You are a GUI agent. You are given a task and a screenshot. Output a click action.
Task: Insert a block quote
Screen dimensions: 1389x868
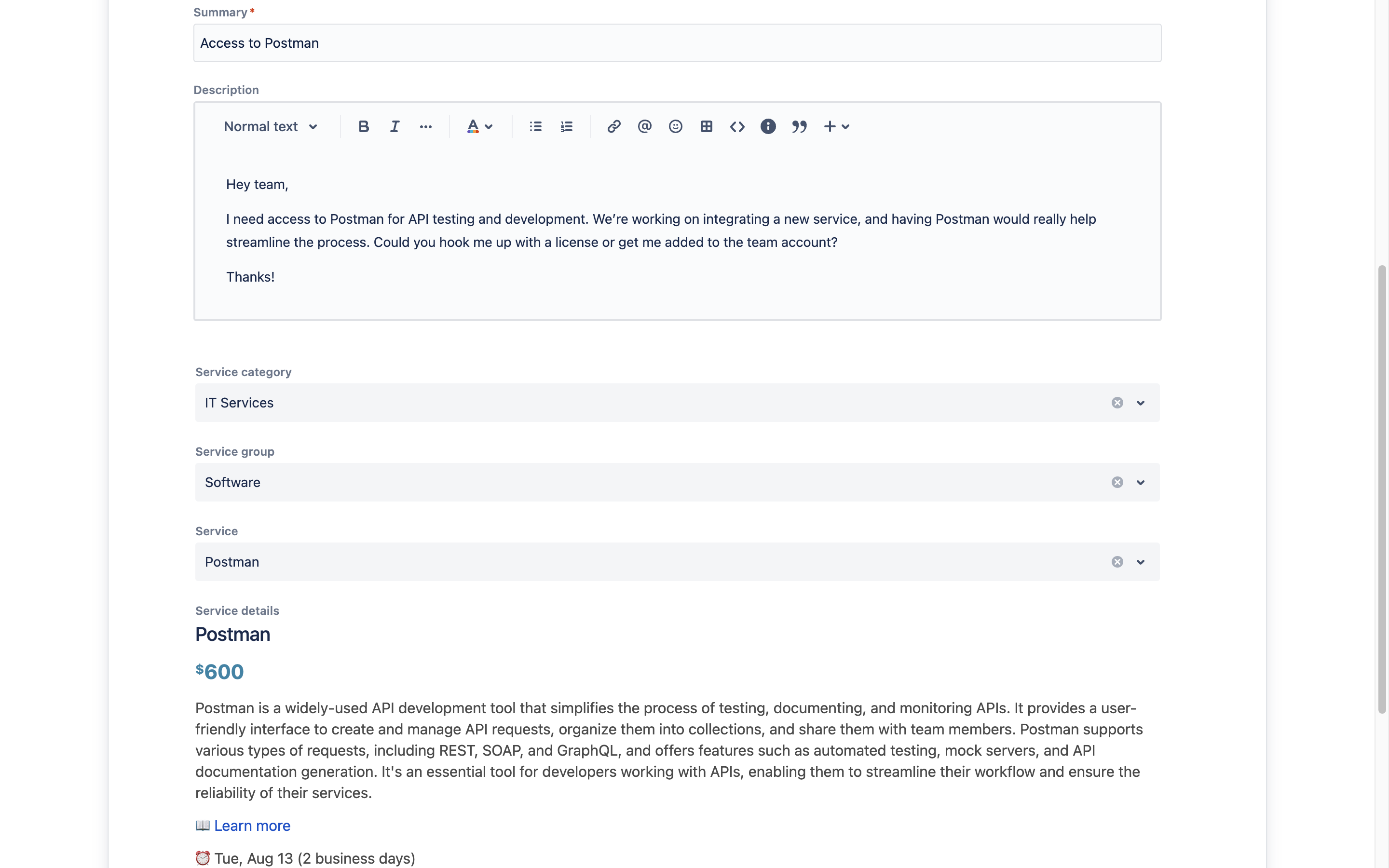pyautogui.click(x=799, y=126)
